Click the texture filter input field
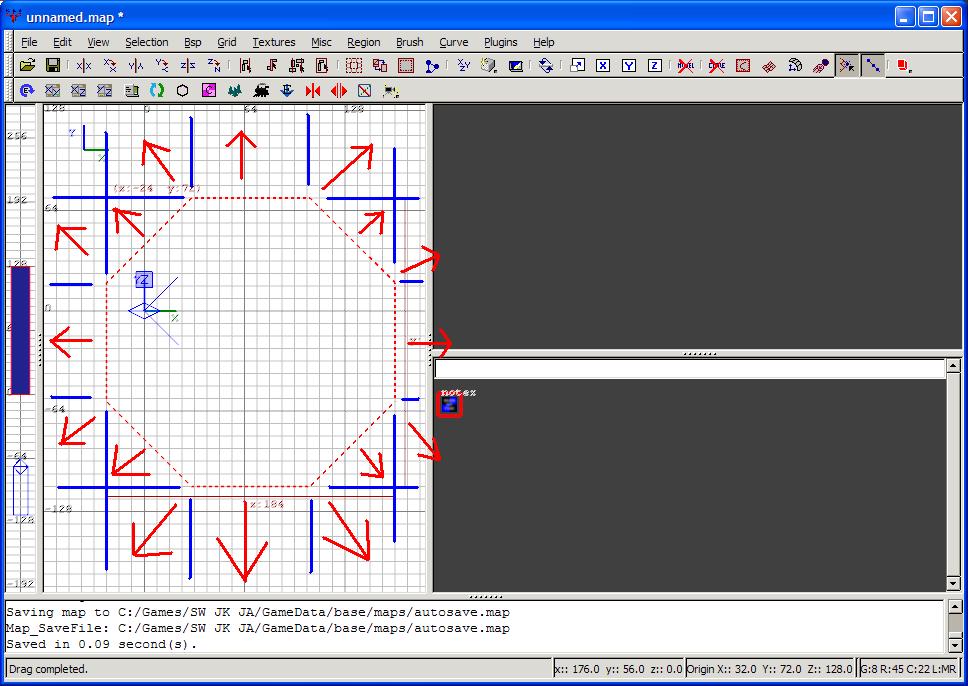Viewport: 968px width, 686px height. (690, 369)
